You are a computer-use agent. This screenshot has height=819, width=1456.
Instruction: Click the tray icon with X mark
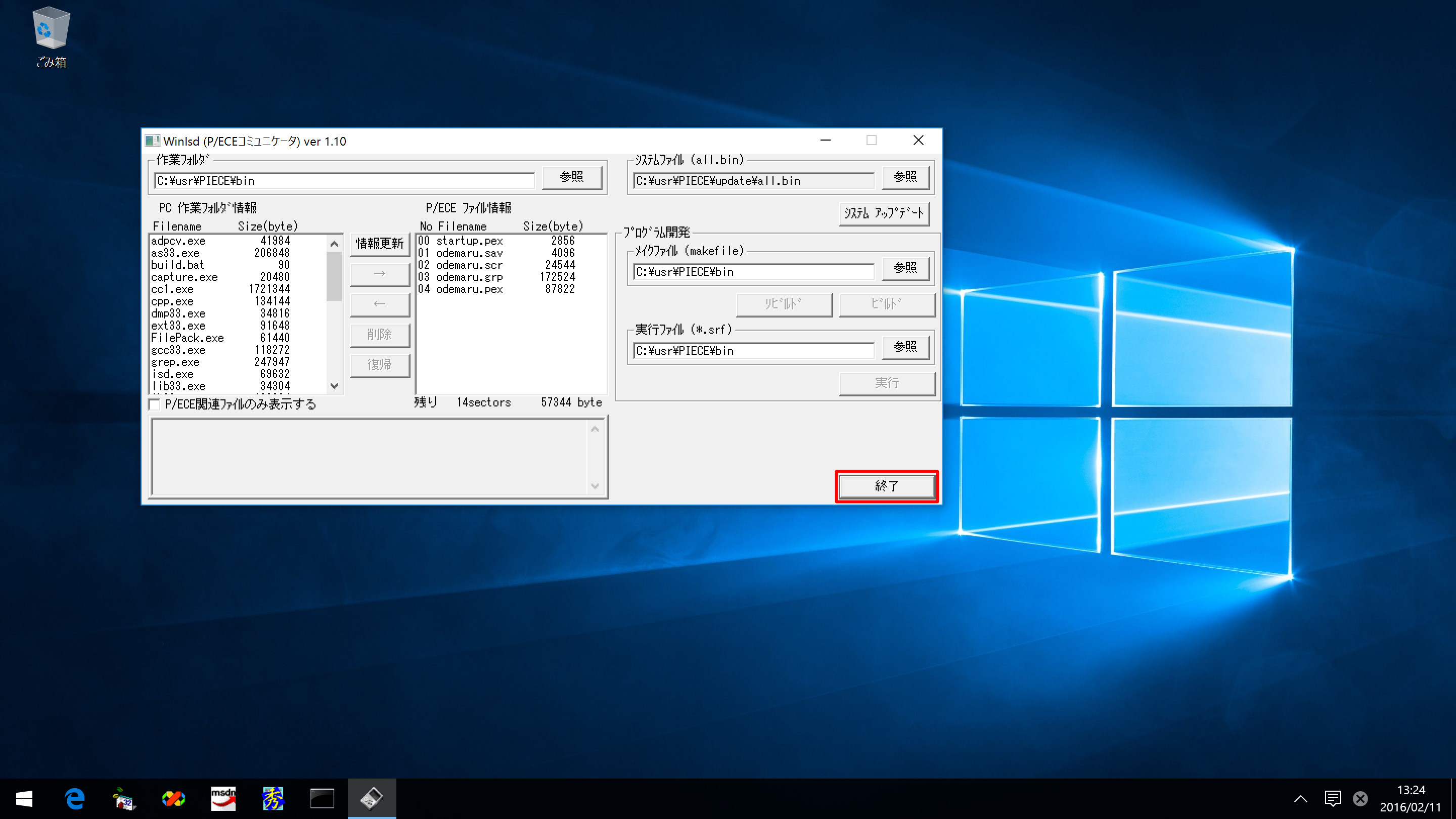coord(1360,799)
